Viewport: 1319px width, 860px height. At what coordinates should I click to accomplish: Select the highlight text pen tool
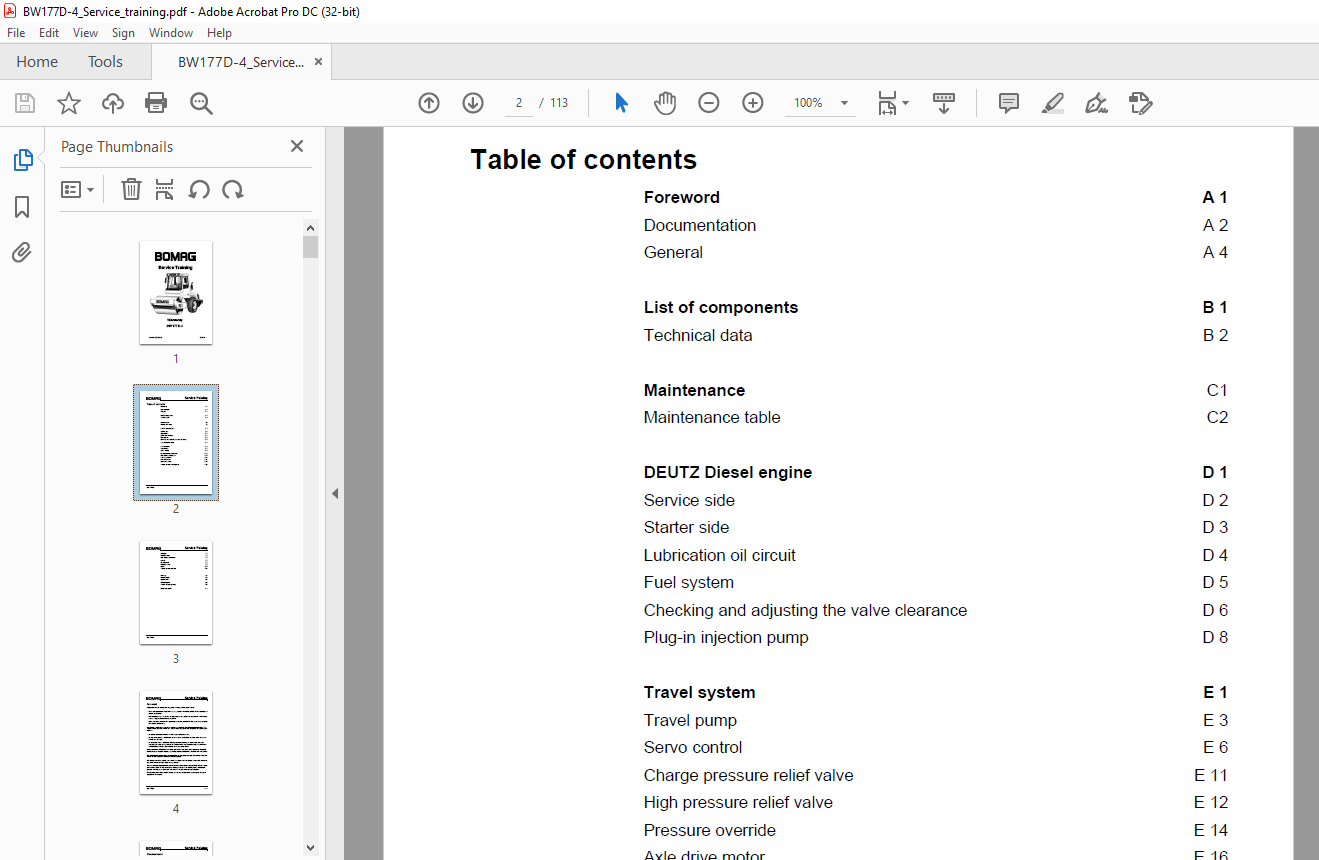point(1052,103)
